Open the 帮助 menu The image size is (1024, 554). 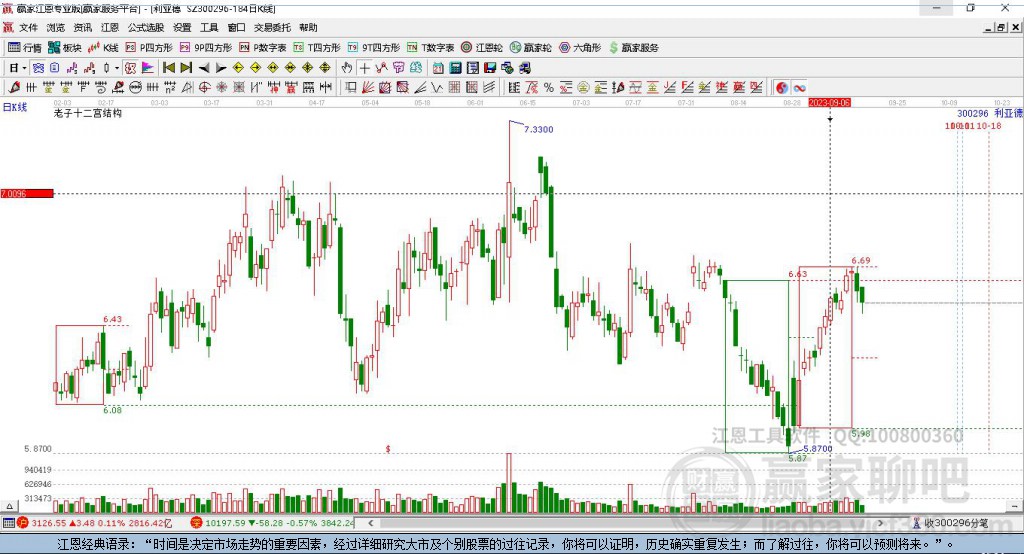(308, 27)
